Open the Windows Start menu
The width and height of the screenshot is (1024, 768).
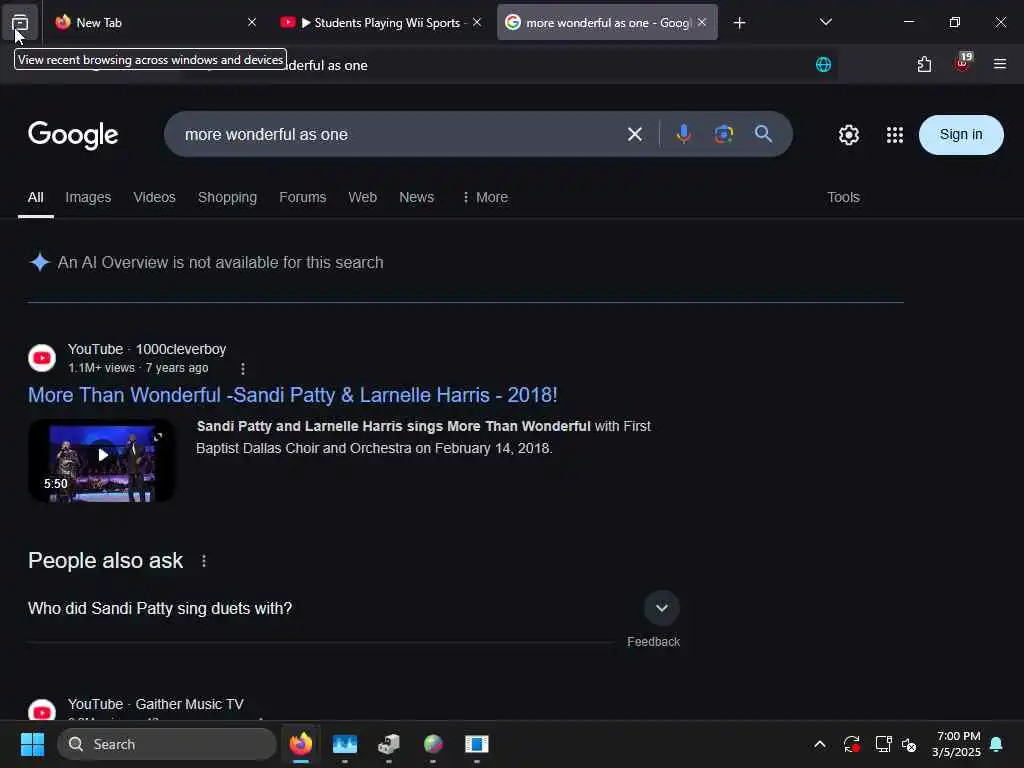(33, 744)
